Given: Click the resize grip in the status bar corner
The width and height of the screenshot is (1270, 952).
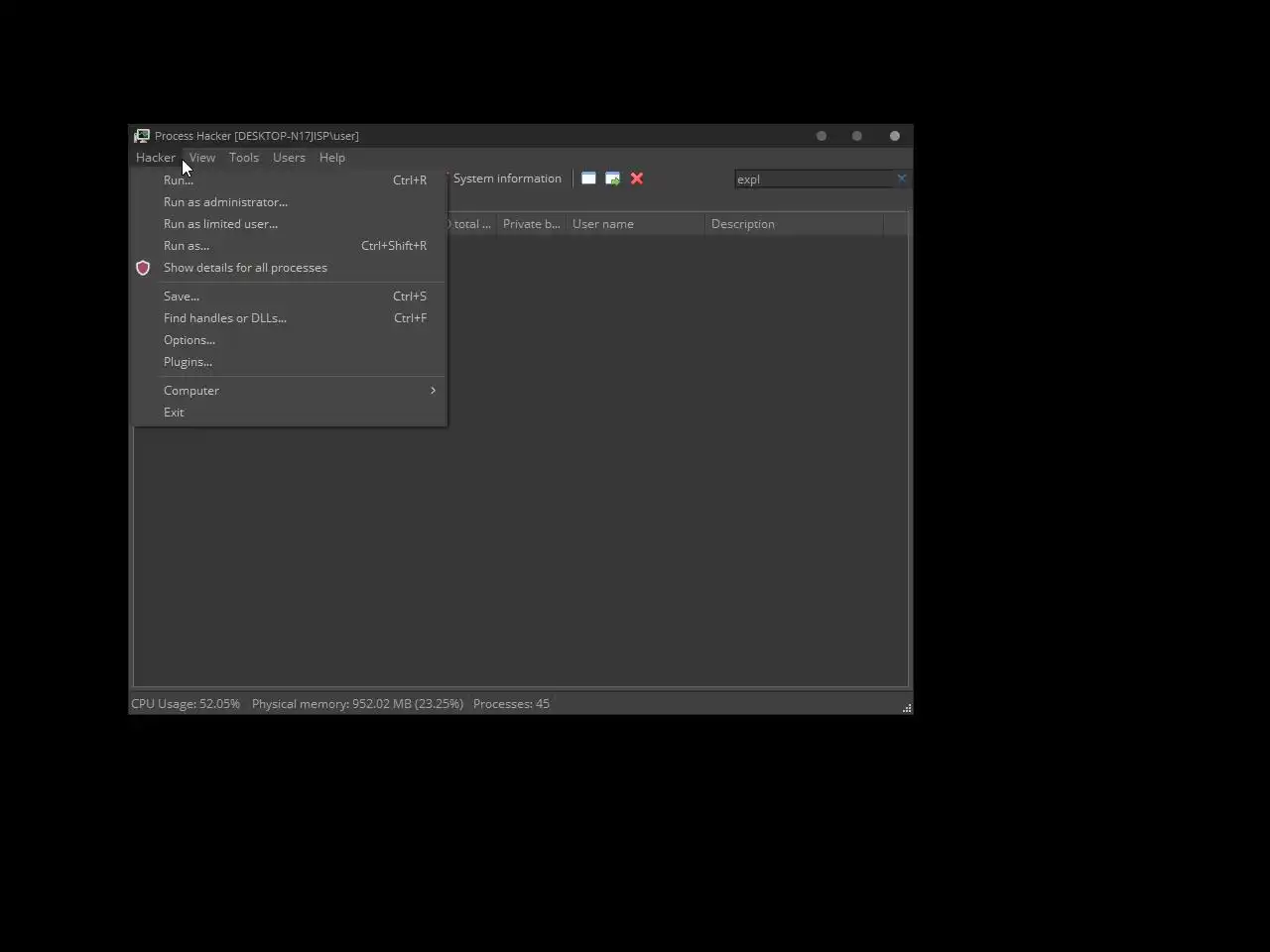Looking at the screenshot, I should [907, 708].
